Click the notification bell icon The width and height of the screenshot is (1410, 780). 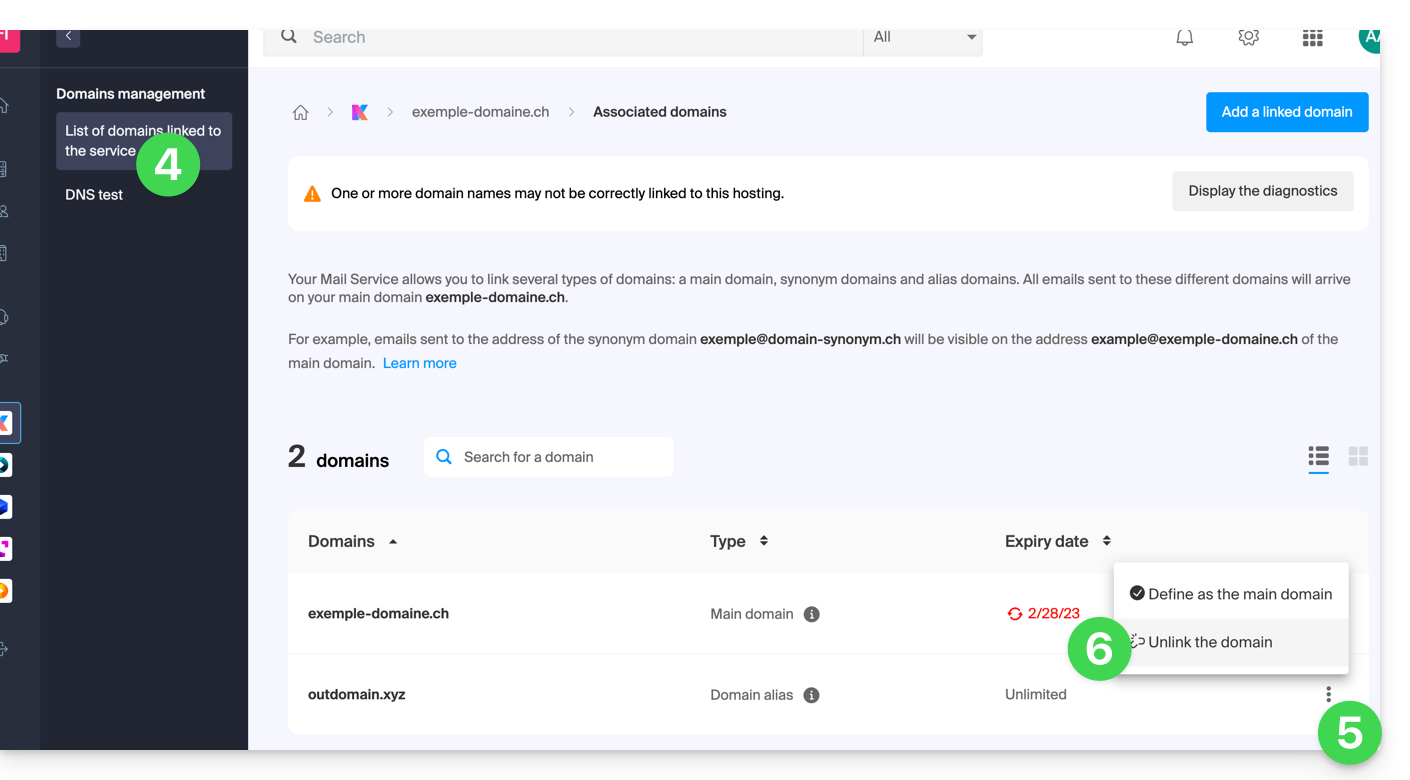coord(1184,38)
